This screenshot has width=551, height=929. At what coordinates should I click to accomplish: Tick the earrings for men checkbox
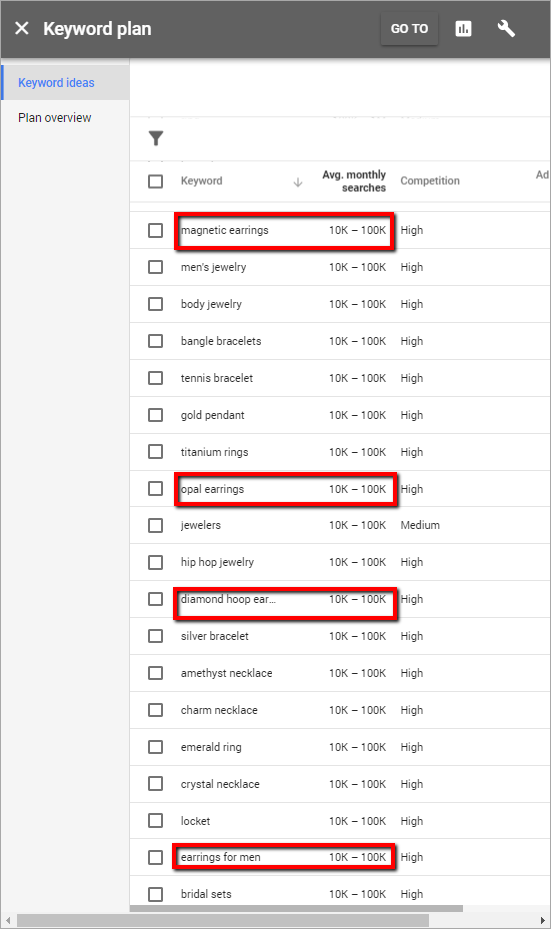155,857
